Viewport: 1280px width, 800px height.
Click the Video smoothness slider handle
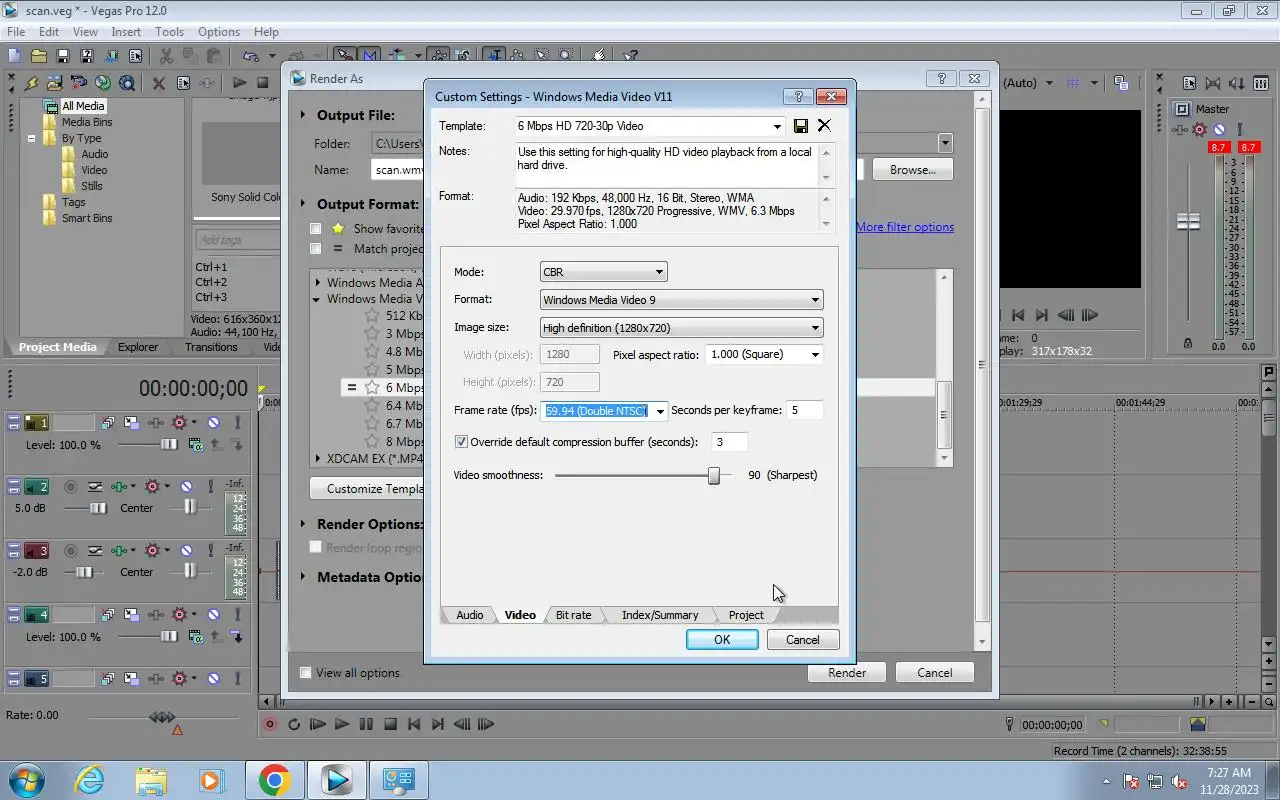(714, 476)
